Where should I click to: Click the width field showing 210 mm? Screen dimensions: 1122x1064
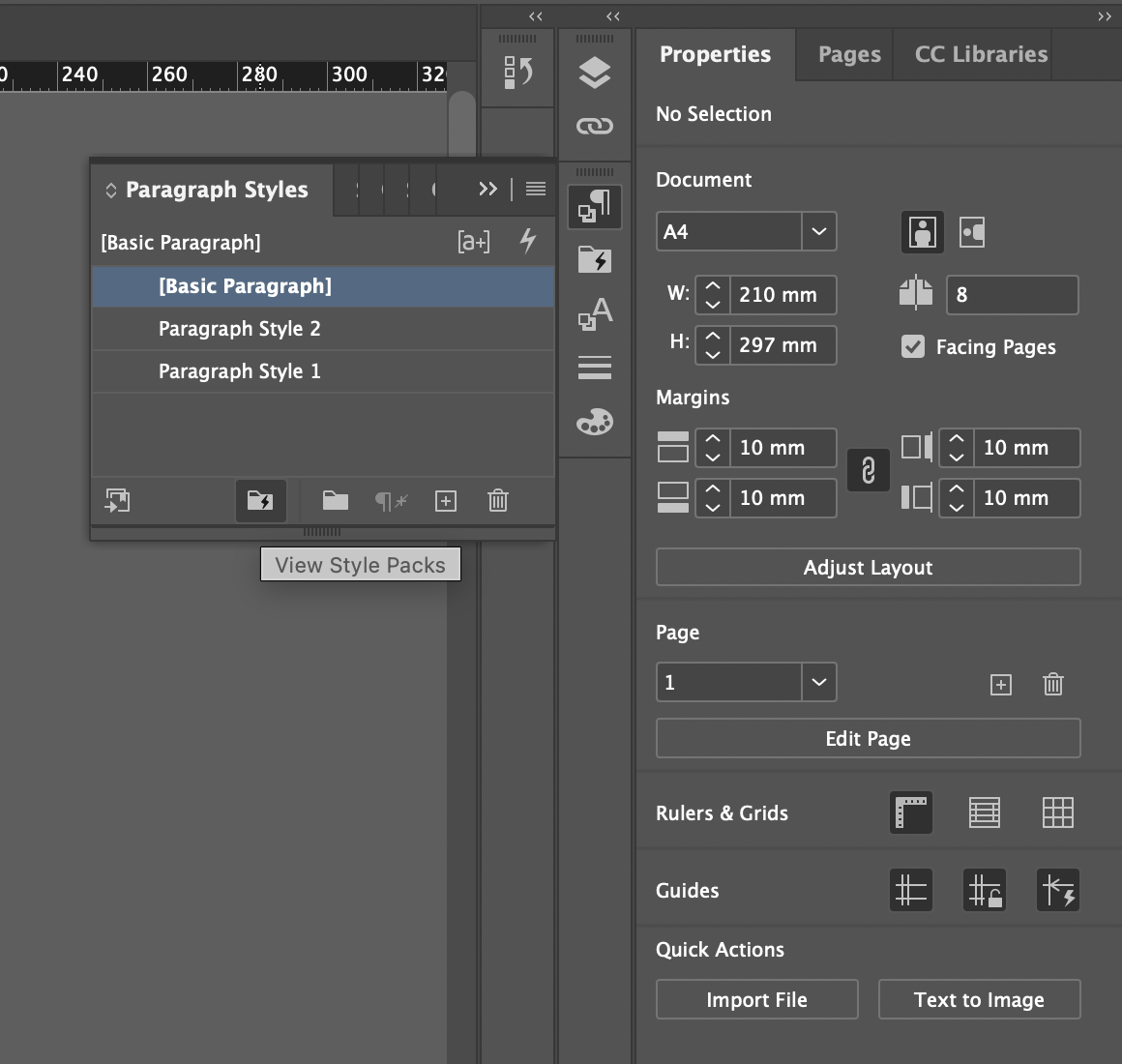coord(782,295)
